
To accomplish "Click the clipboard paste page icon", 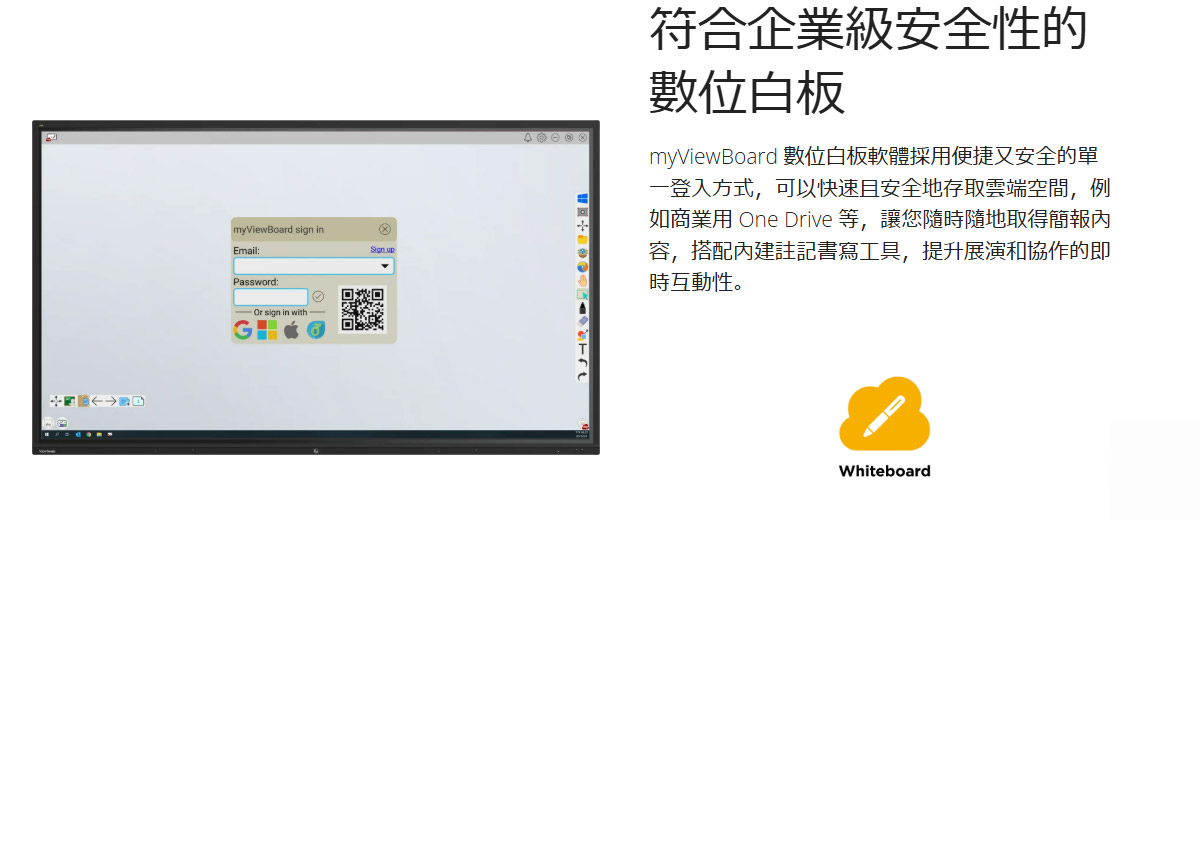I will 84,401.
